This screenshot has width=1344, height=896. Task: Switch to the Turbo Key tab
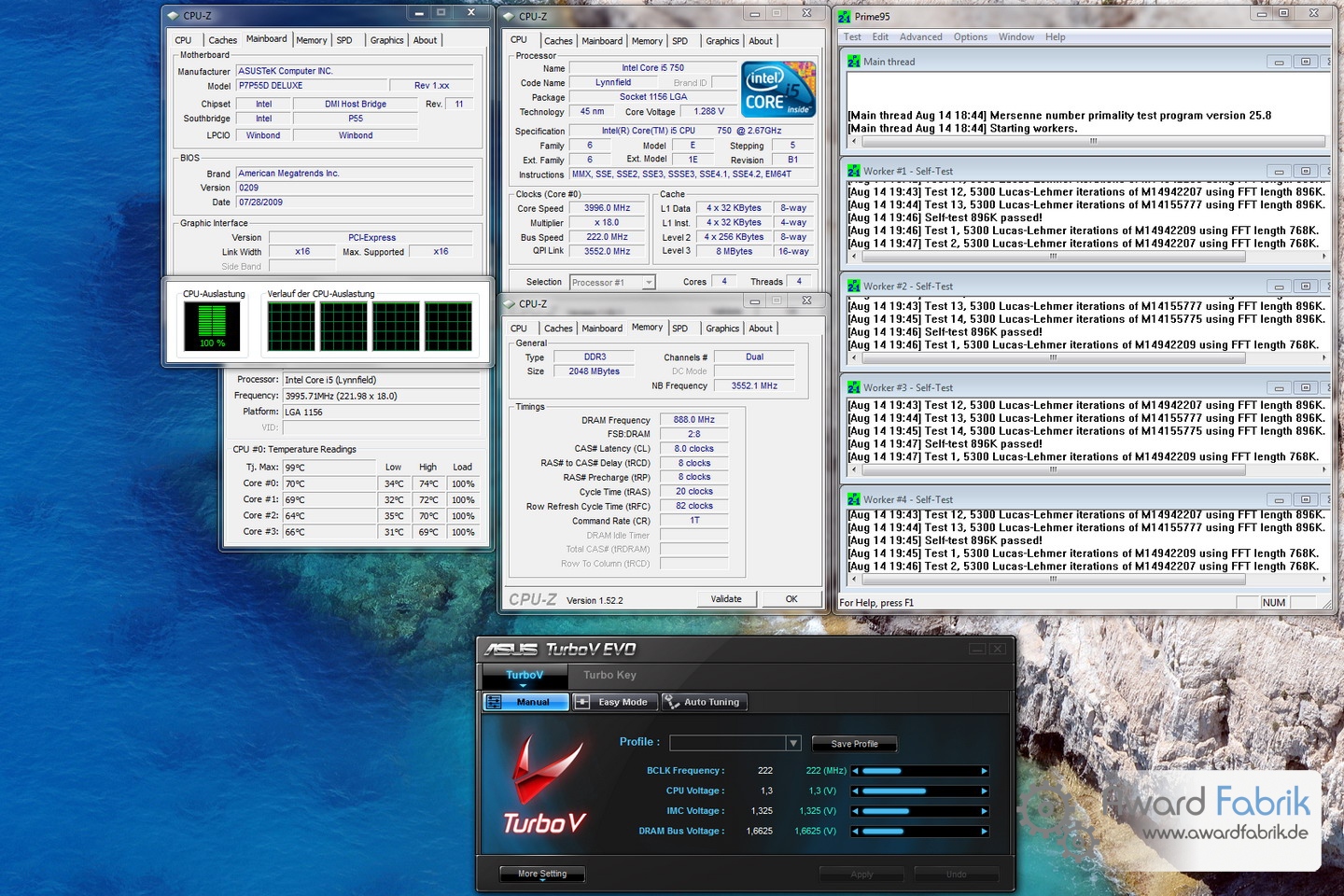point(609,675)
